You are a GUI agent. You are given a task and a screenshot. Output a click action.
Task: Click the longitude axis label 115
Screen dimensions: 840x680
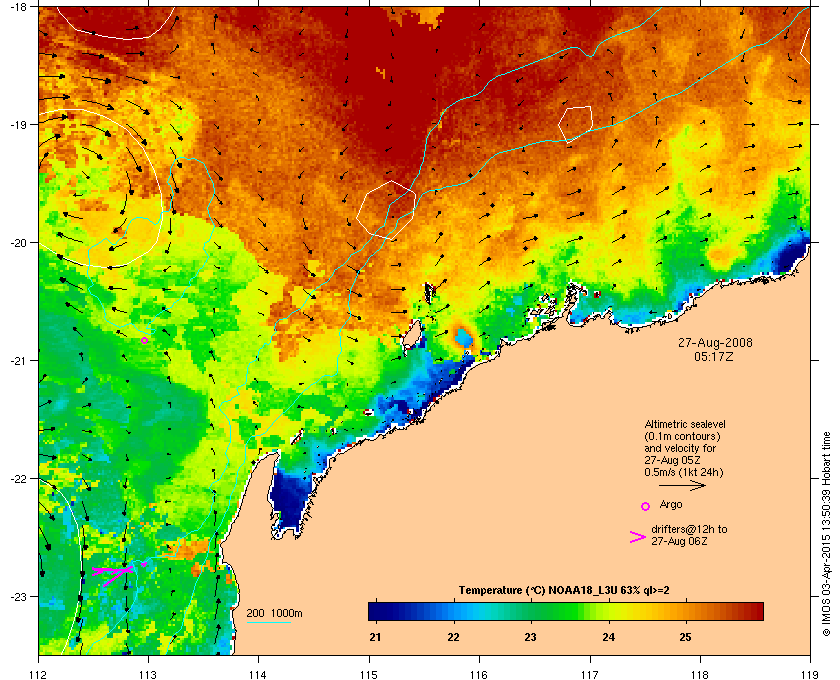point(369,674)
